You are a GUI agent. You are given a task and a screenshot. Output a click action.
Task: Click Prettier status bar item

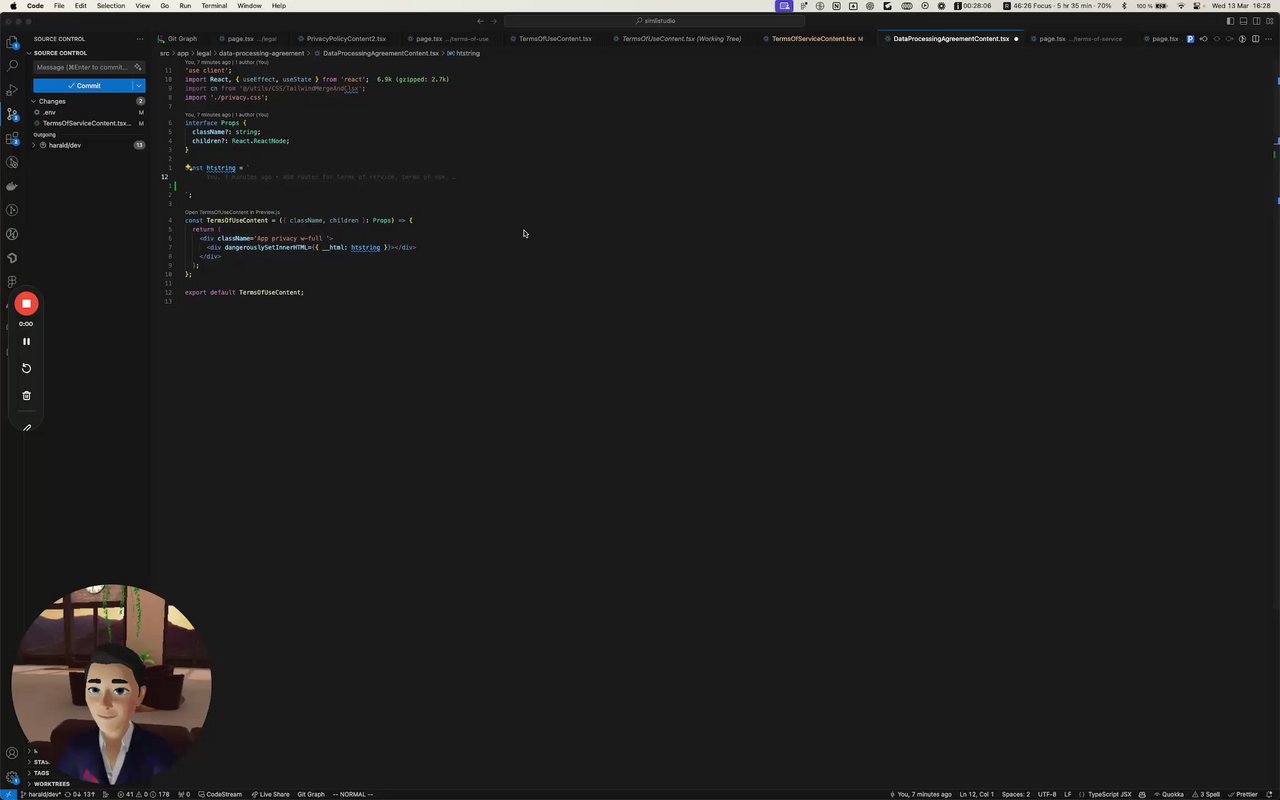[x=1243, y=794]
